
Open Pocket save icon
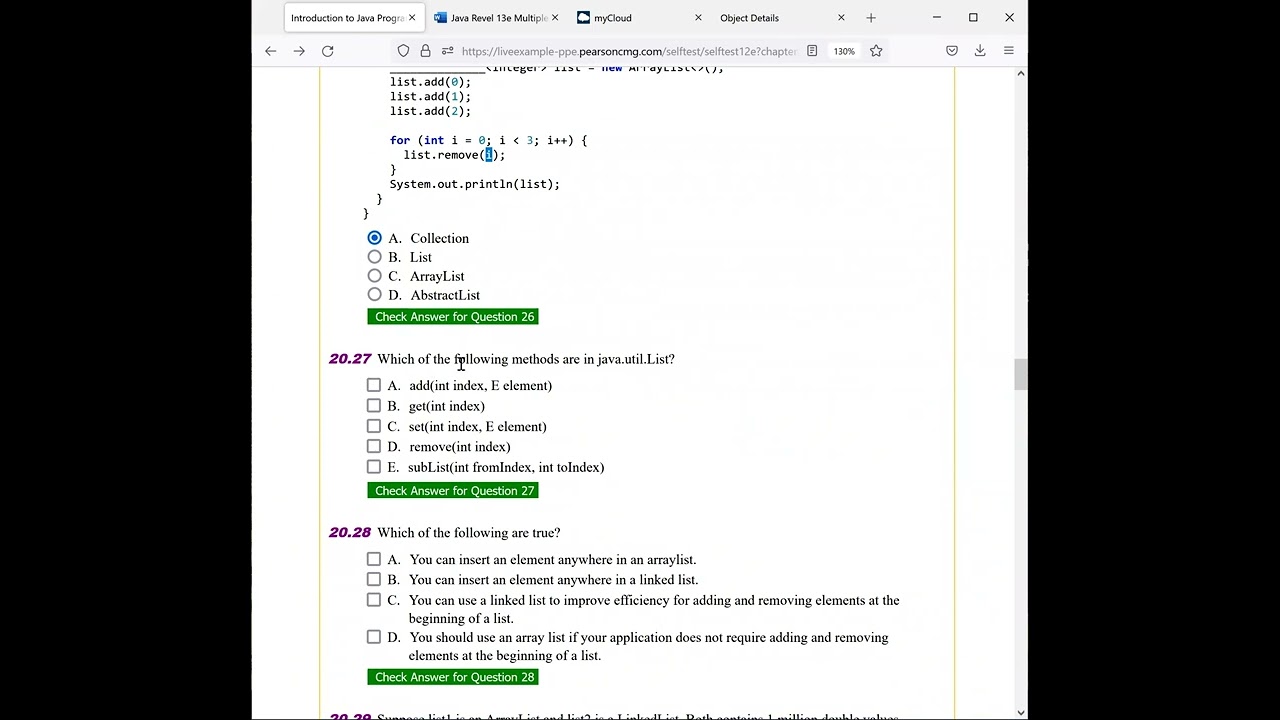click(952, 51)
